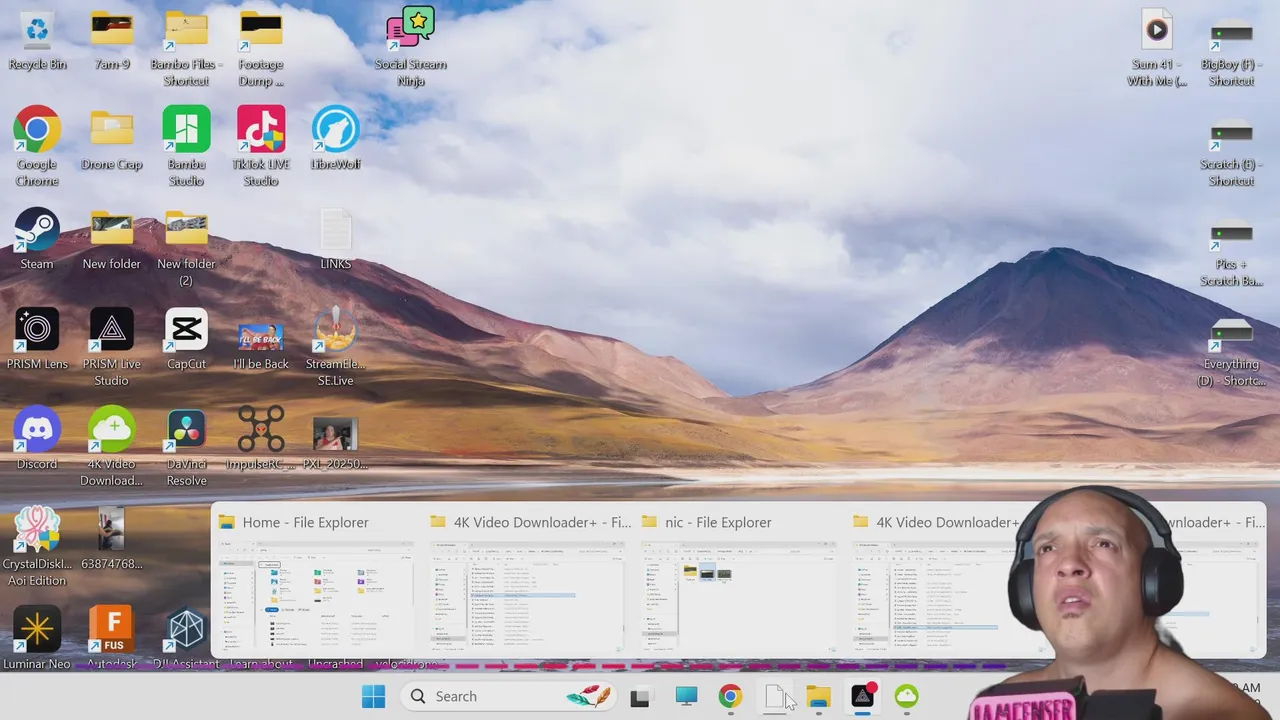The height and width of the screenshot is (720, 1280).
Task: Open Task View from the taskbar
Action: [x=640, y=697]
